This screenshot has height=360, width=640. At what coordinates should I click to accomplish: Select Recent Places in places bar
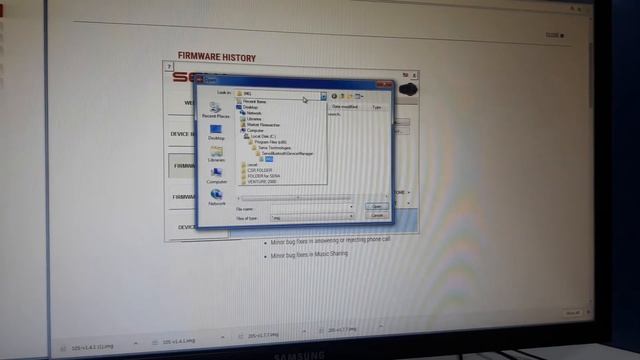point(216,111)
